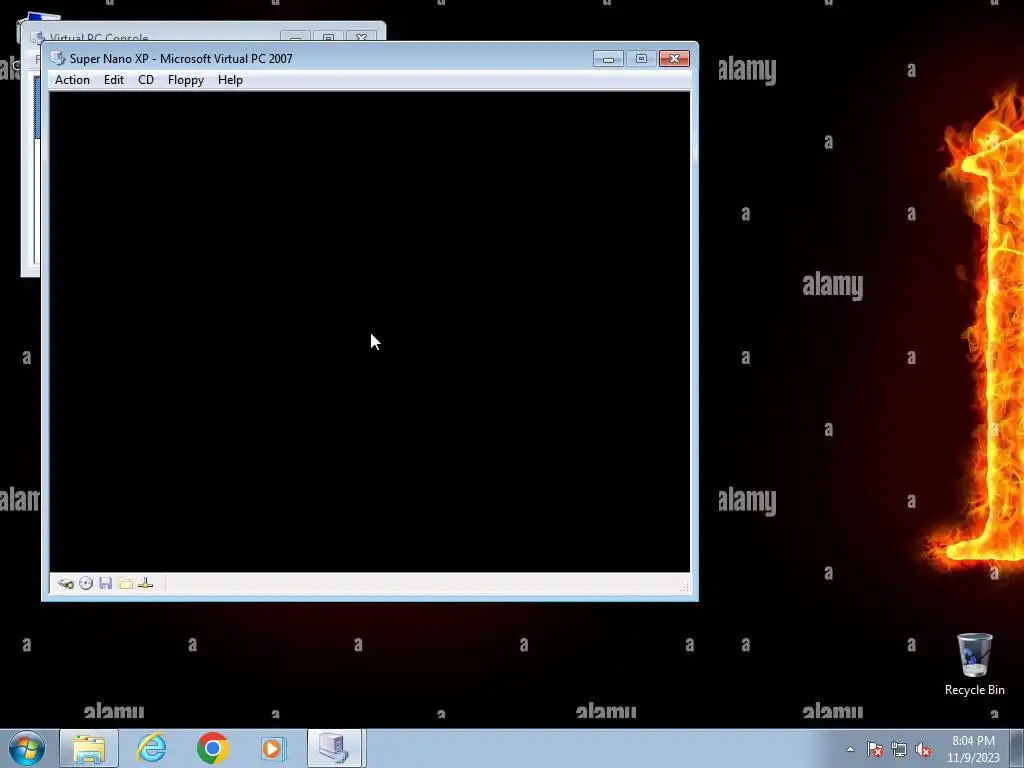Click the muted volume tray icon
1024x768 pixels.
point(923,750)
